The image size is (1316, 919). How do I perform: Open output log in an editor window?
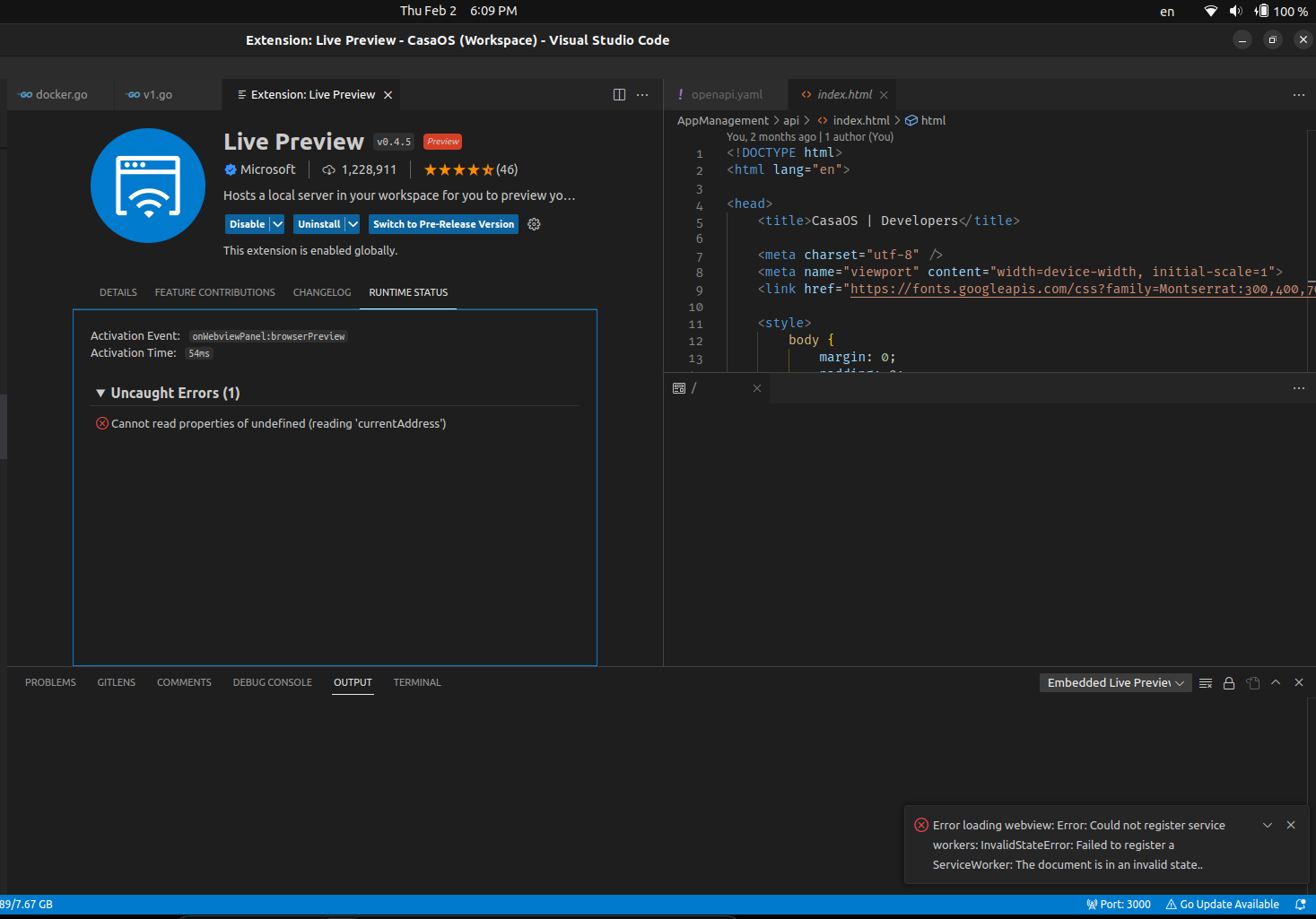point(1252,682)
